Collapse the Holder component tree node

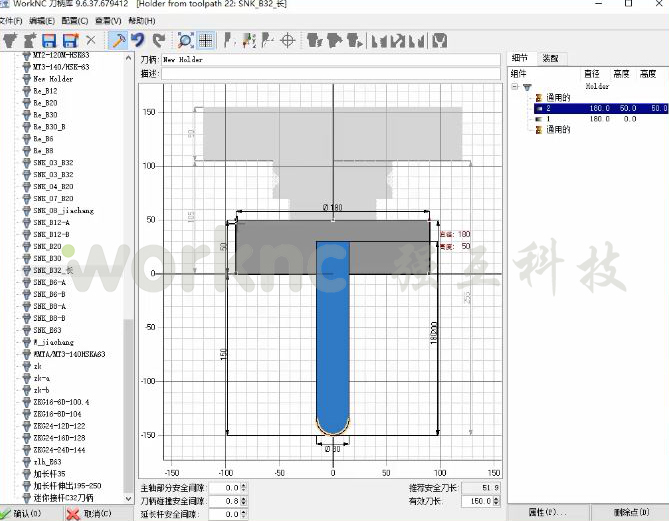[515, 87]
